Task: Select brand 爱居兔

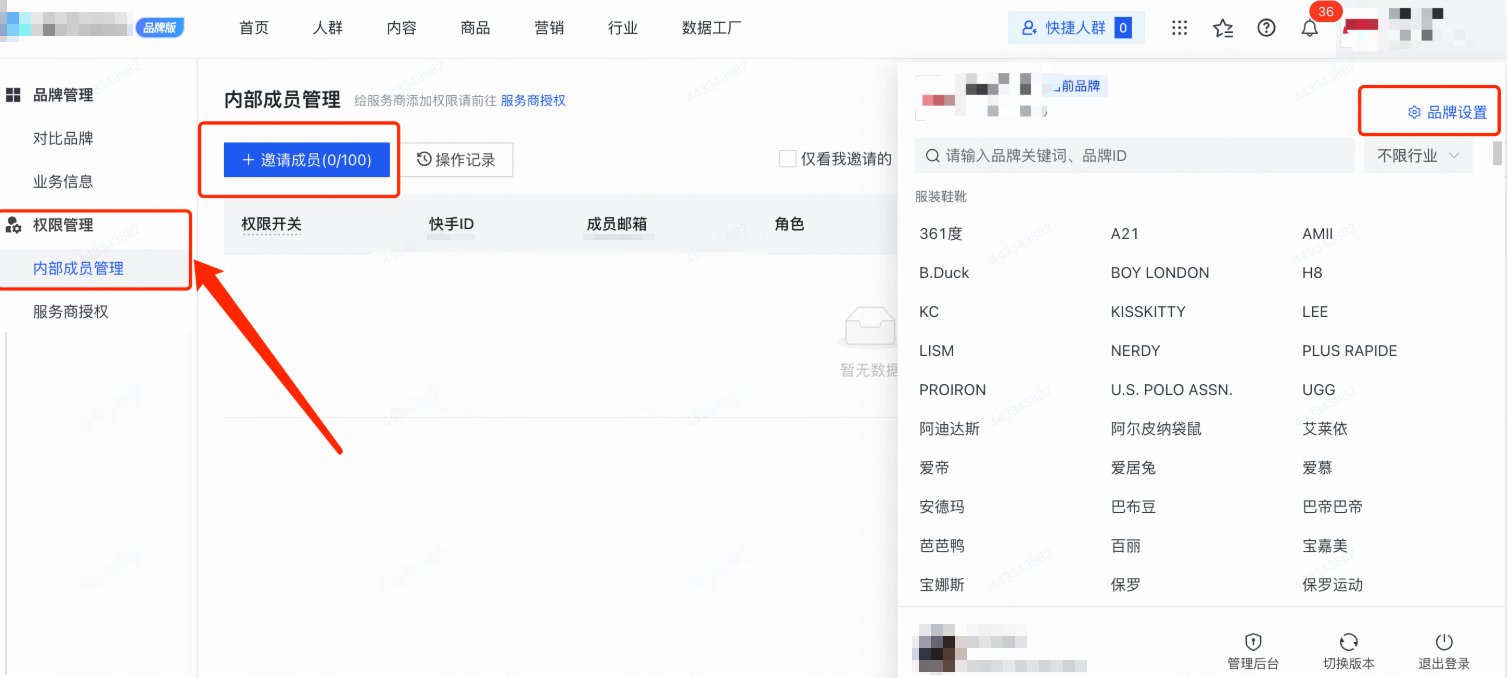Action: [x=1134, y=468]
